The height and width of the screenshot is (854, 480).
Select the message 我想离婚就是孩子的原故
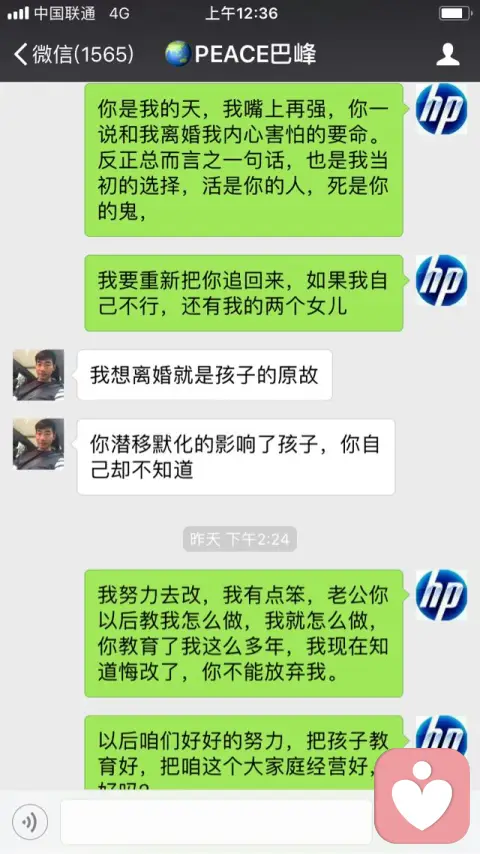click(x=204, y=375)
